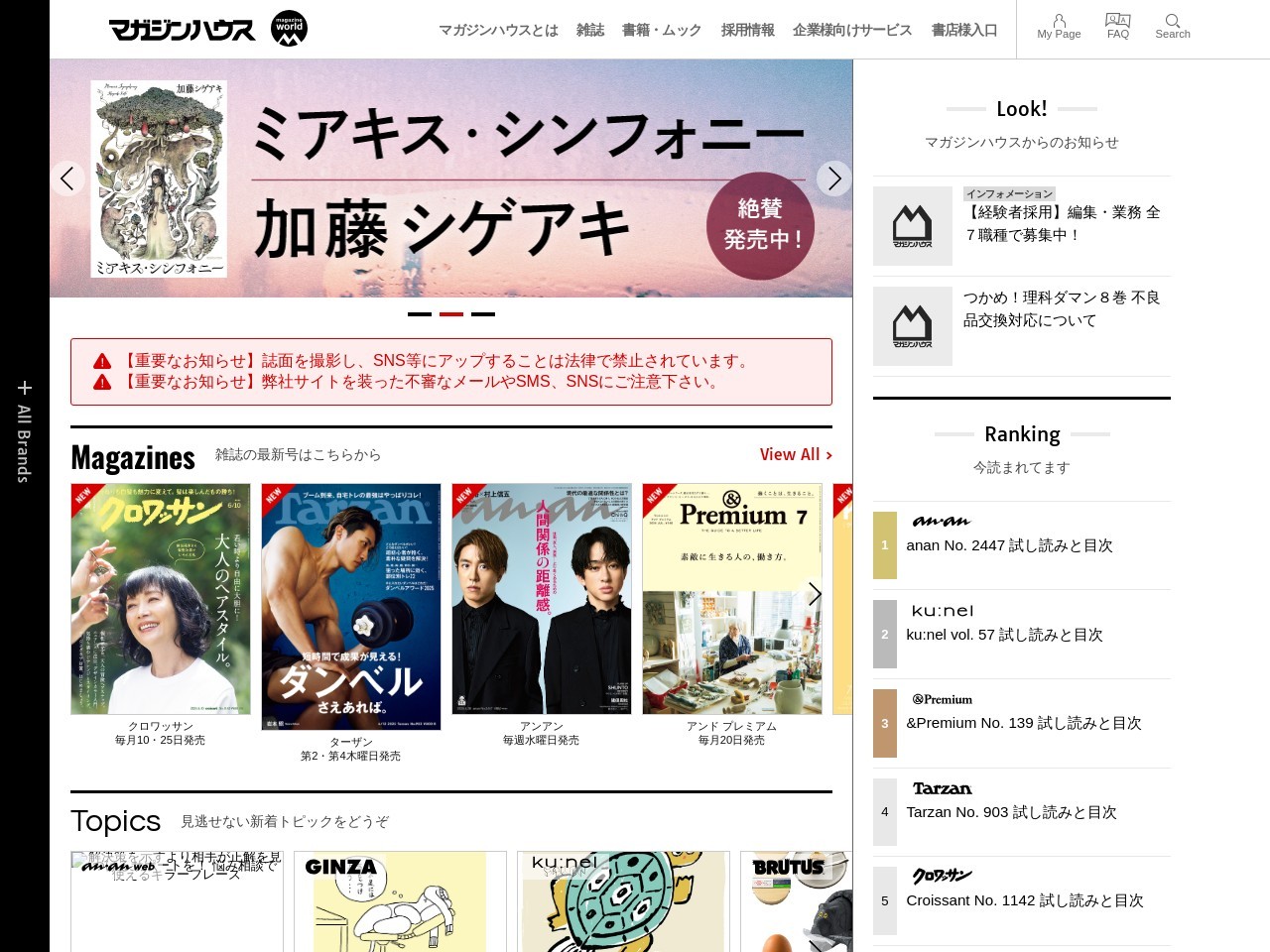Open つかめ！理科ダマン８巻 exchange notice

1062,308
